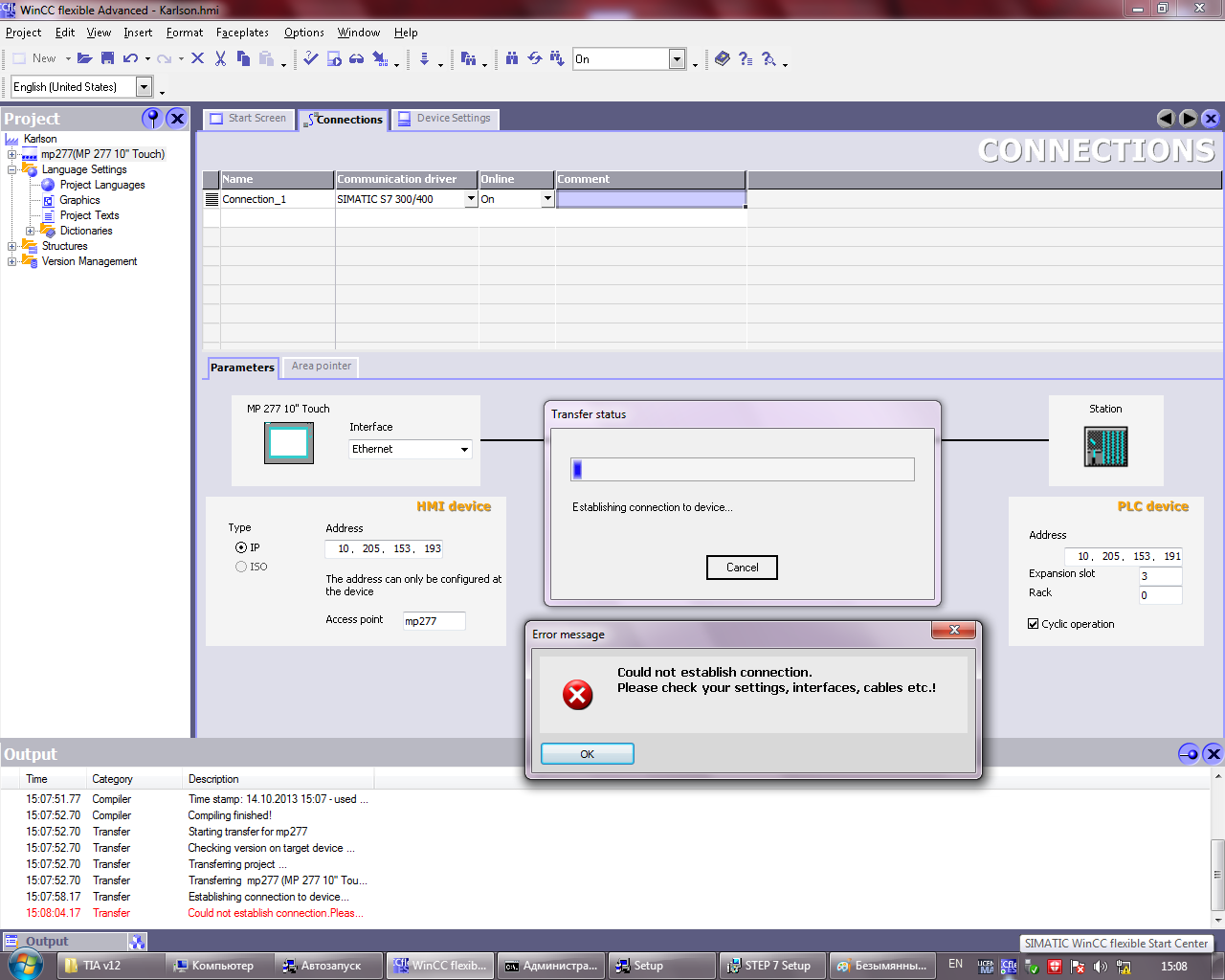Open the Project menu

click(24, 33)
